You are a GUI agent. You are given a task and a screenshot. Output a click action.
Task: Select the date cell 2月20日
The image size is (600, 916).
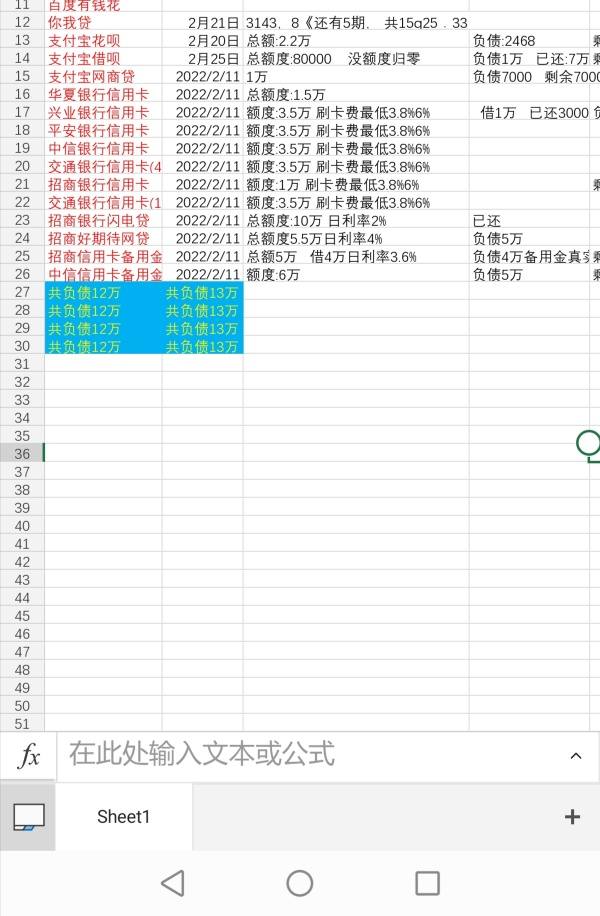coord(203,41)
